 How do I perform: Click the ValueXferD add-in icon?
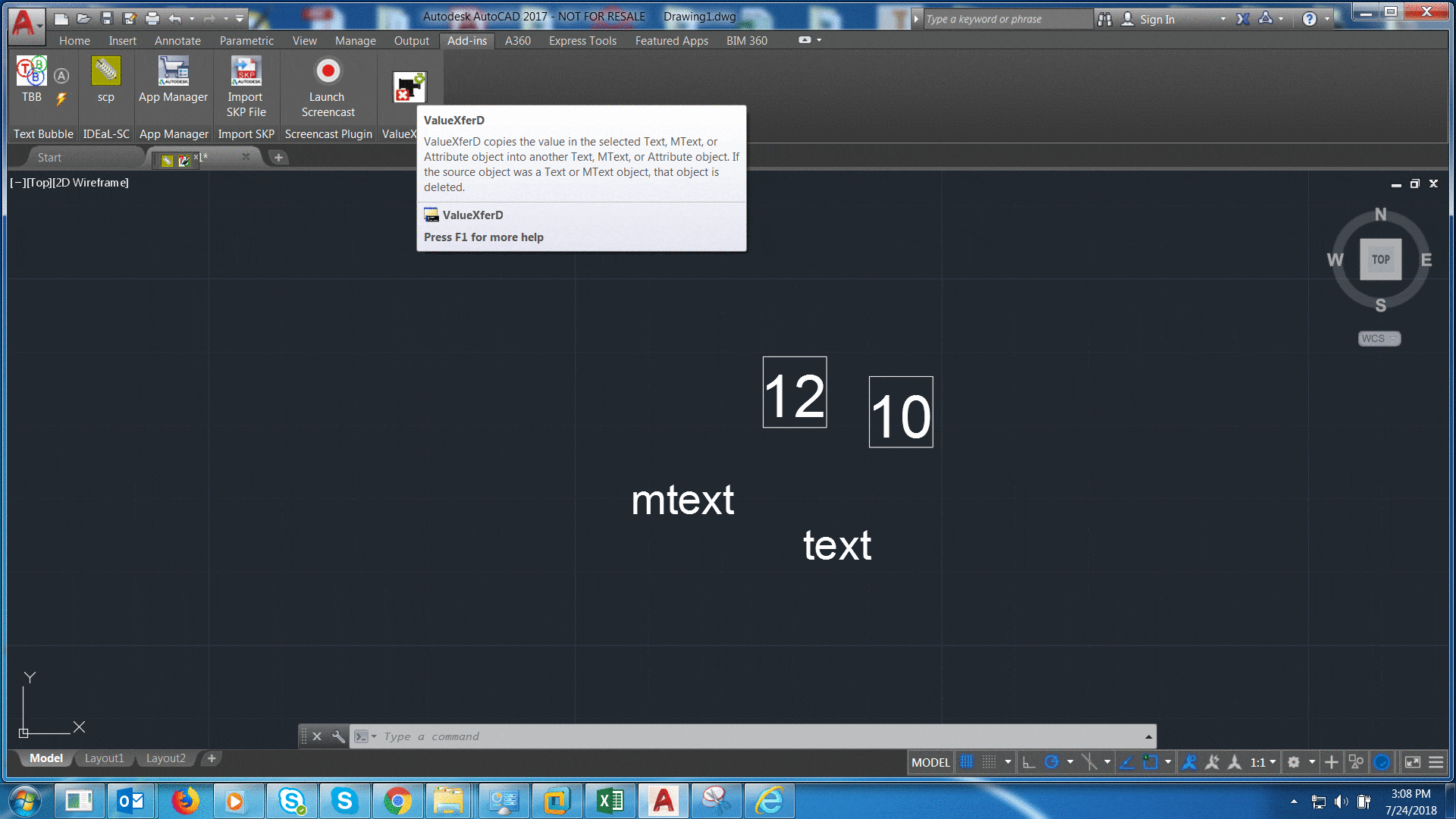pyautogui.click(x=409, y=87)
